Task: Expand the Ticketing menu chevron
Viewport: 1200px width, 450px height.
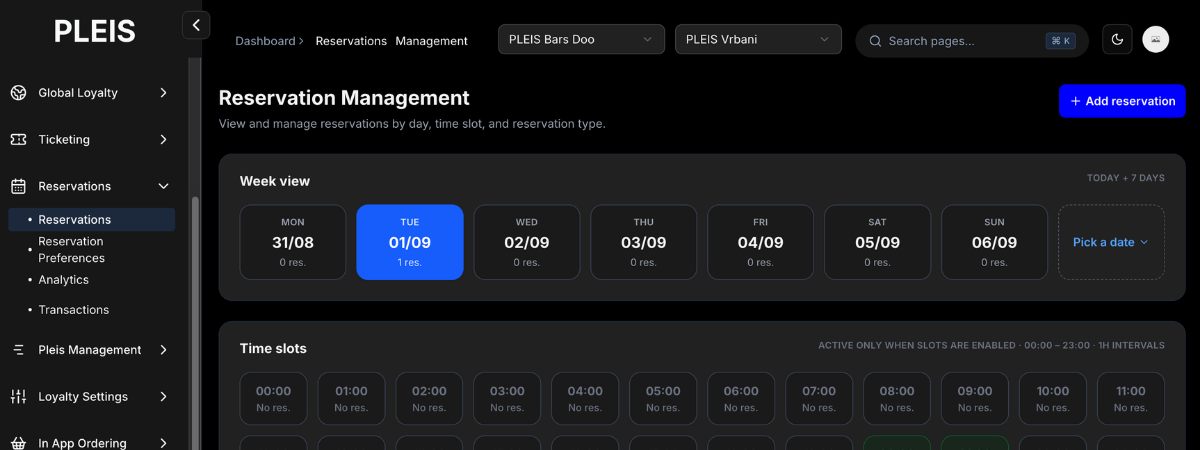Action: pos(163,140)
